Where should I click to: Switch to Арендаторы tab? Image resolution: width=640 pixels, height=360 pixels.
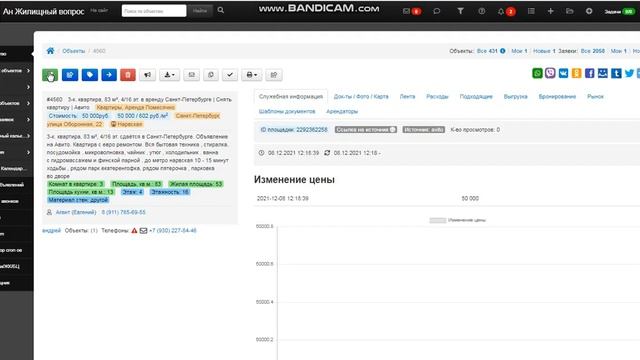point(342,111)
